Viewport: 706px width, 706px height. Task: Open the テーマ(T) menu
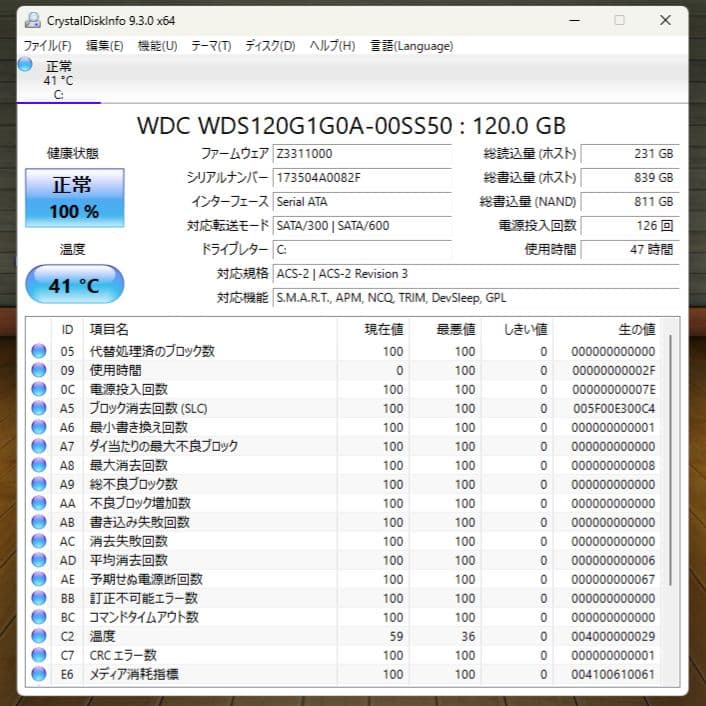211,46
